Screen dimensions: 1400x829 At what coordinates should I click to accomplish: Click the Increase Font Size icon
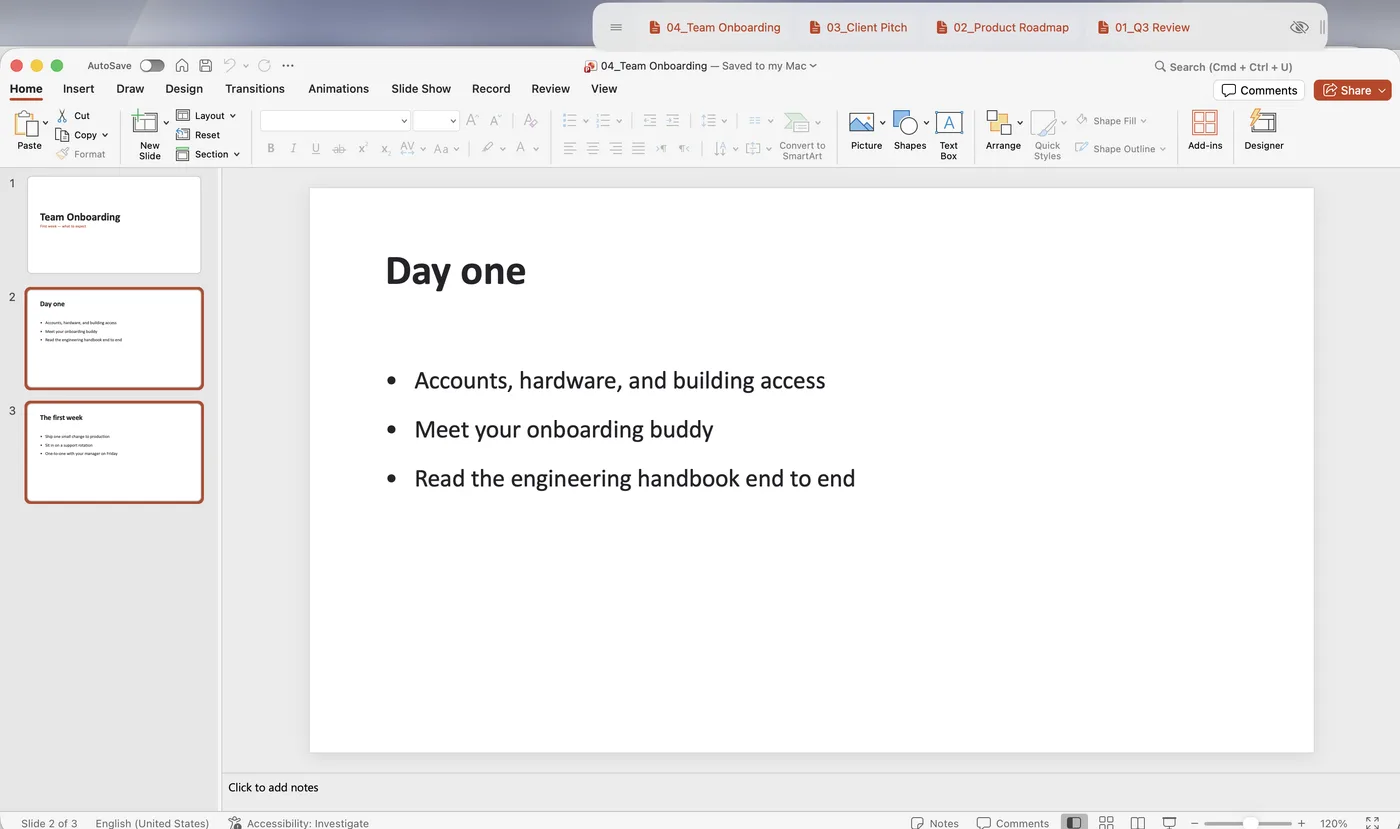[473, 120]
